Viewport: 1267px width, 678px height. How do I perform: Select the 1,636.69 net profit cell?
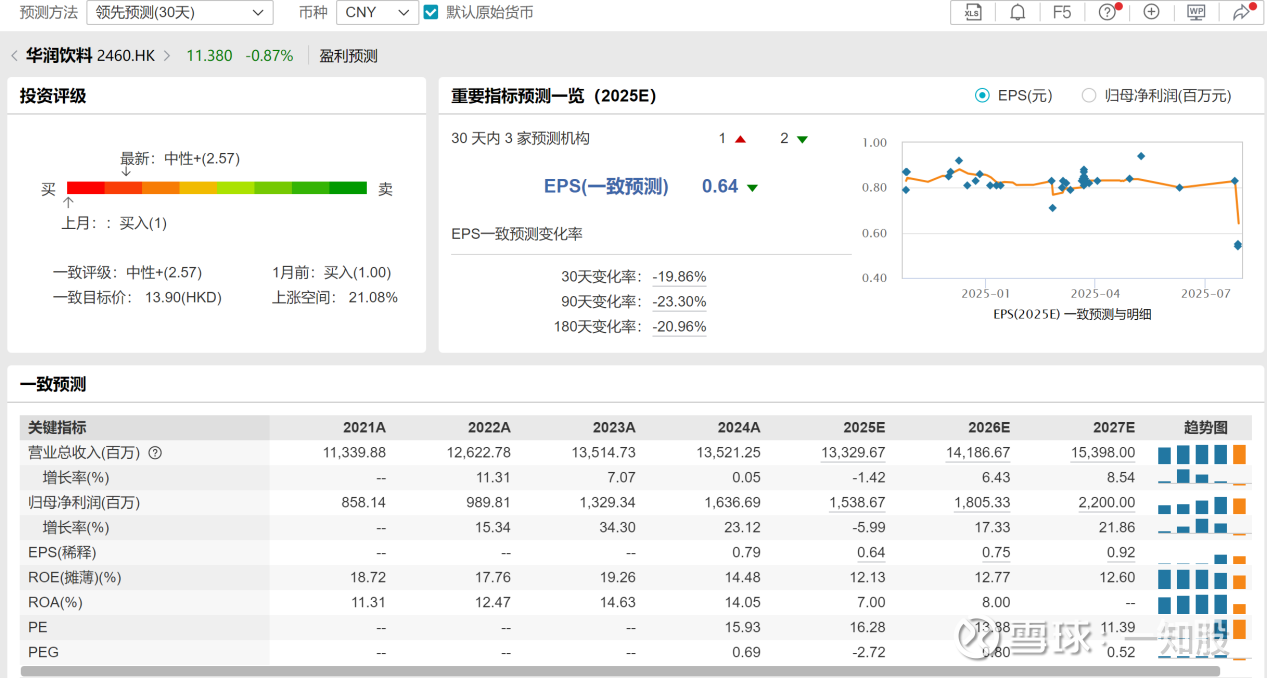[733, 503]
